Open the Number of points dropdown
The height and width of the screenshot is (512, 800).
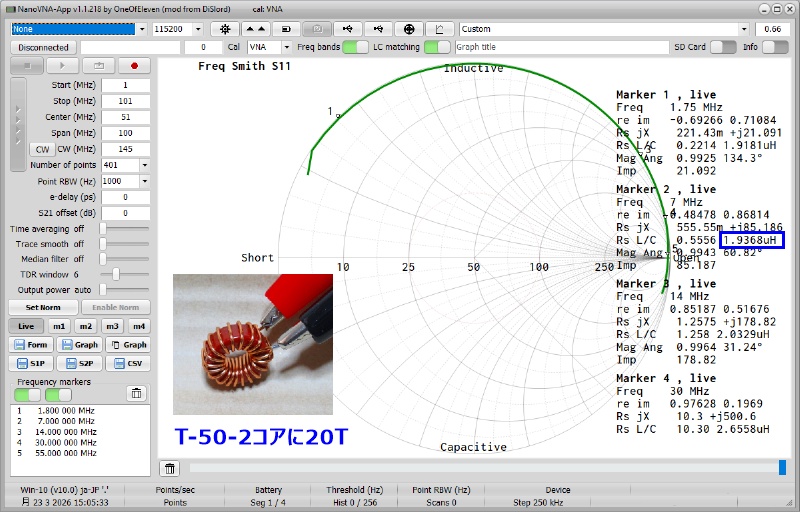pos(144,165)
